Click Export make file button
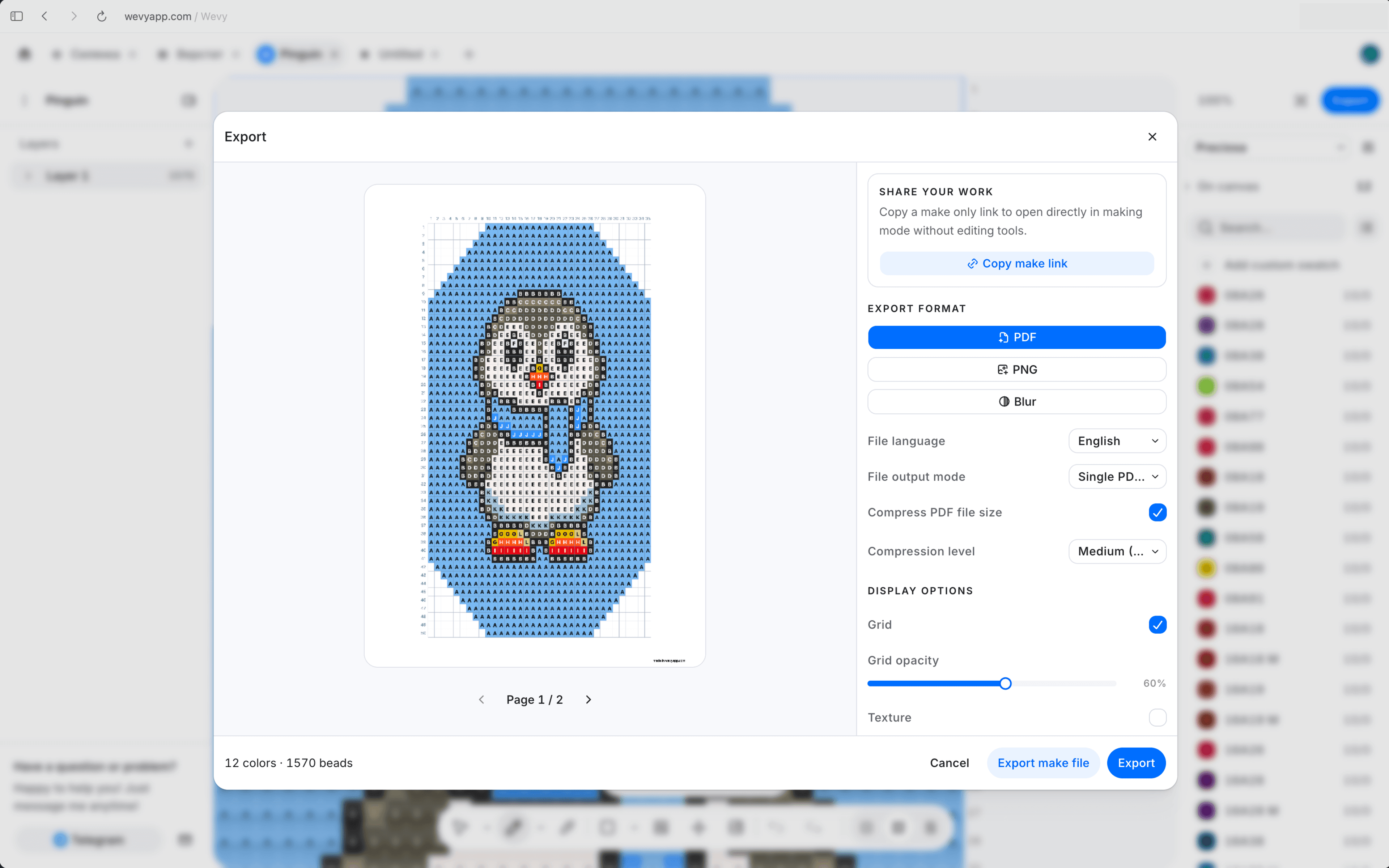Screen dimensions: 1389x868 coord(1043,763)
